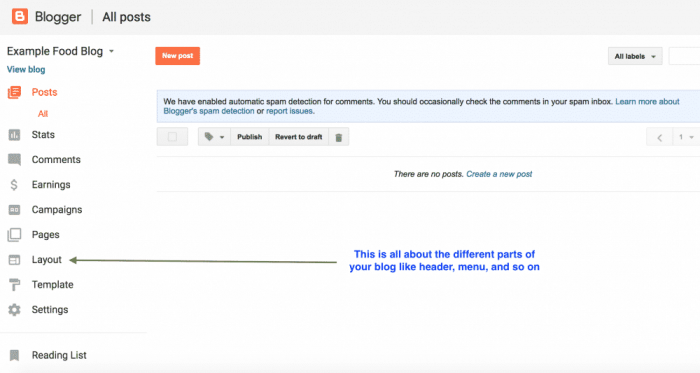Screen dimensions: 700x373
Task: Tick the select-all posts checkbox
Action: coord(172,137)
